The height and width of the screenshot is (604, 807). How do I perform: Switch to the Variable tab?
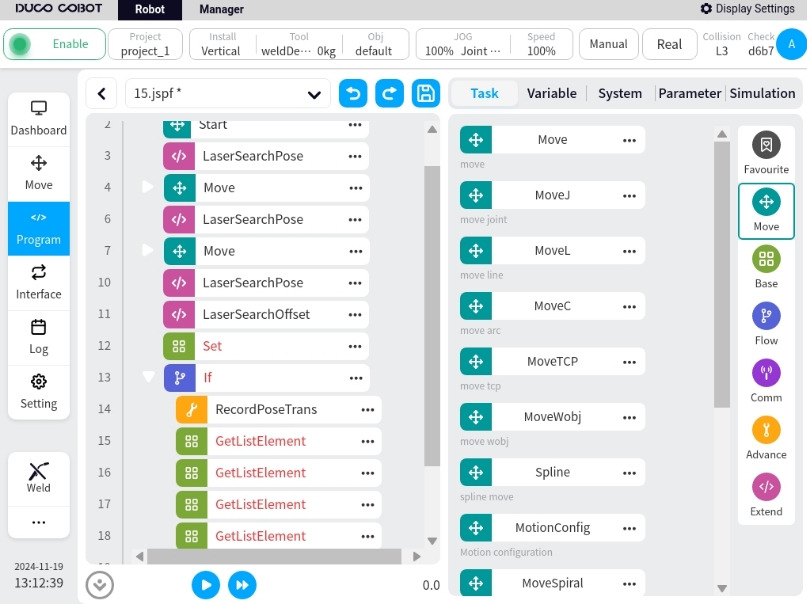pyautogui.click(x=551, y=93)
